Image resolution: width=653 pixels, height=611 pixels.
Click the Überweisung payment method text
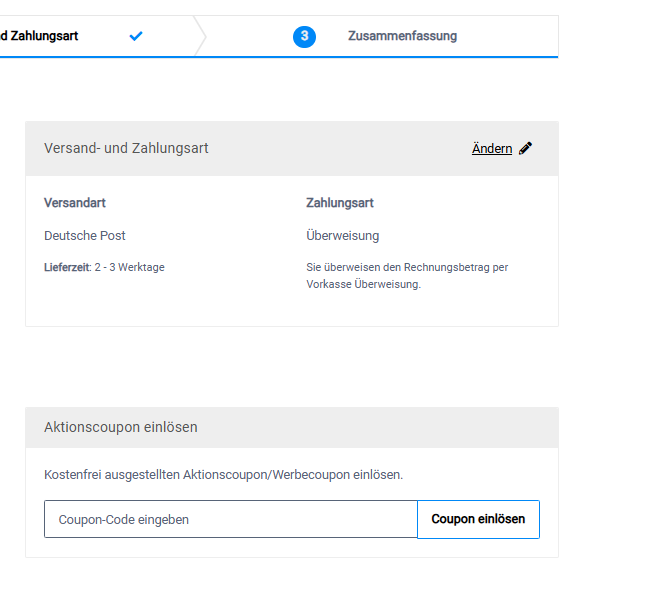tap(343, 236)
